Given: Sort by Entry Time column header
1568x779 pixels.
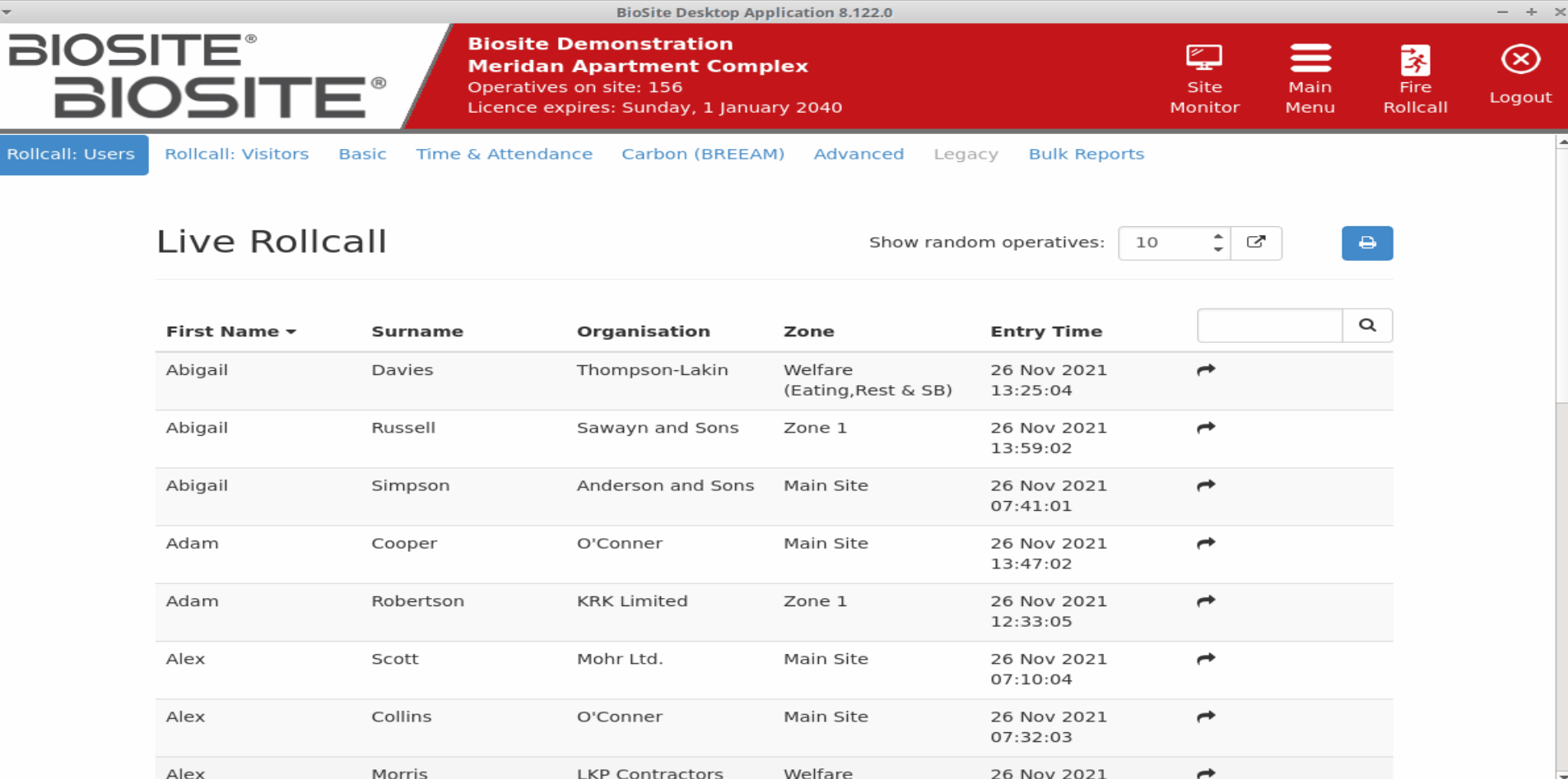Looking at the screenshot, I should click(1046, 332).
